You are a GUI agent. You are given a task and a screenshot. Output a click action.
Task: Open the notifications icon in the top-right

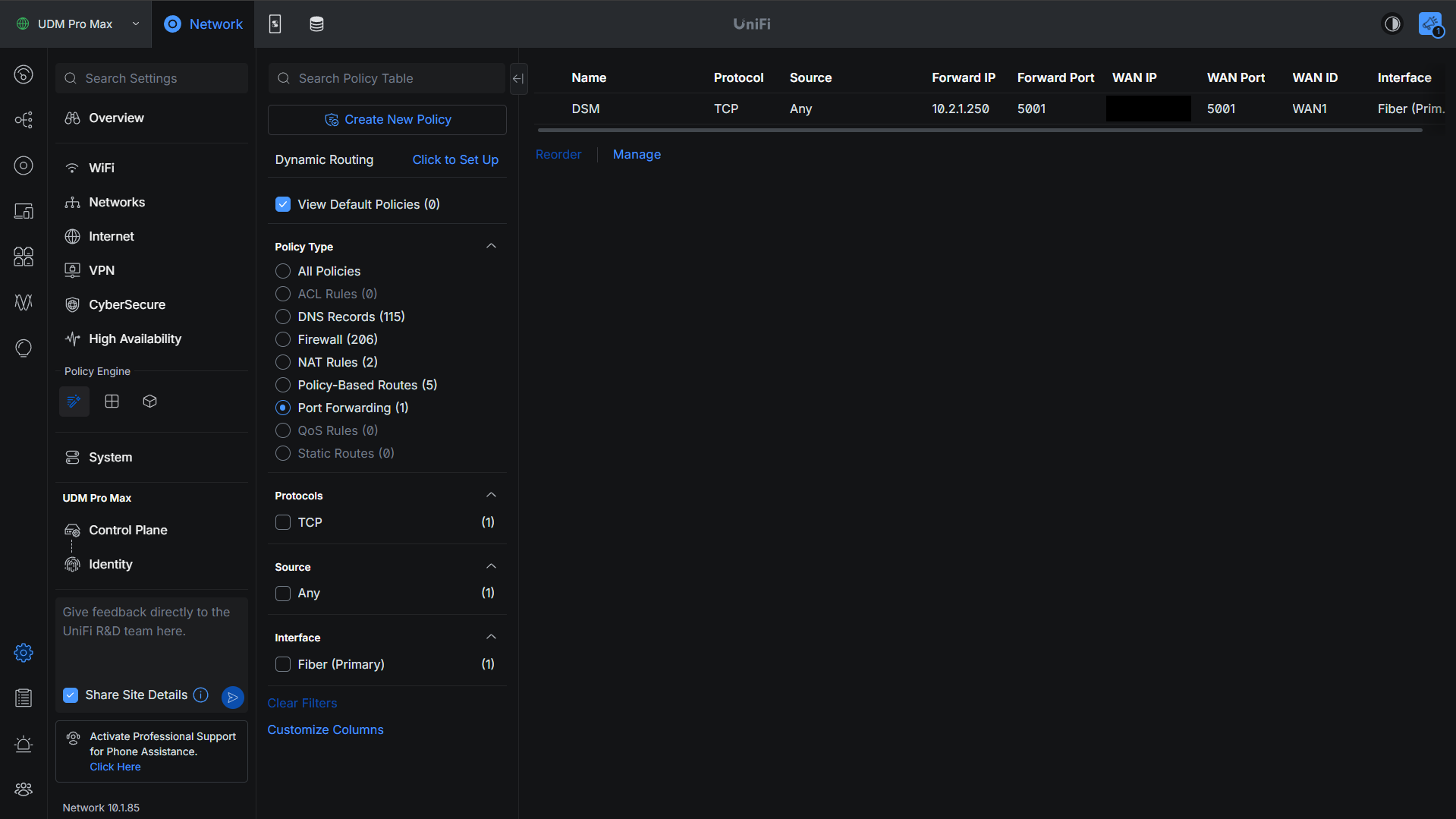coord(1431,24)
